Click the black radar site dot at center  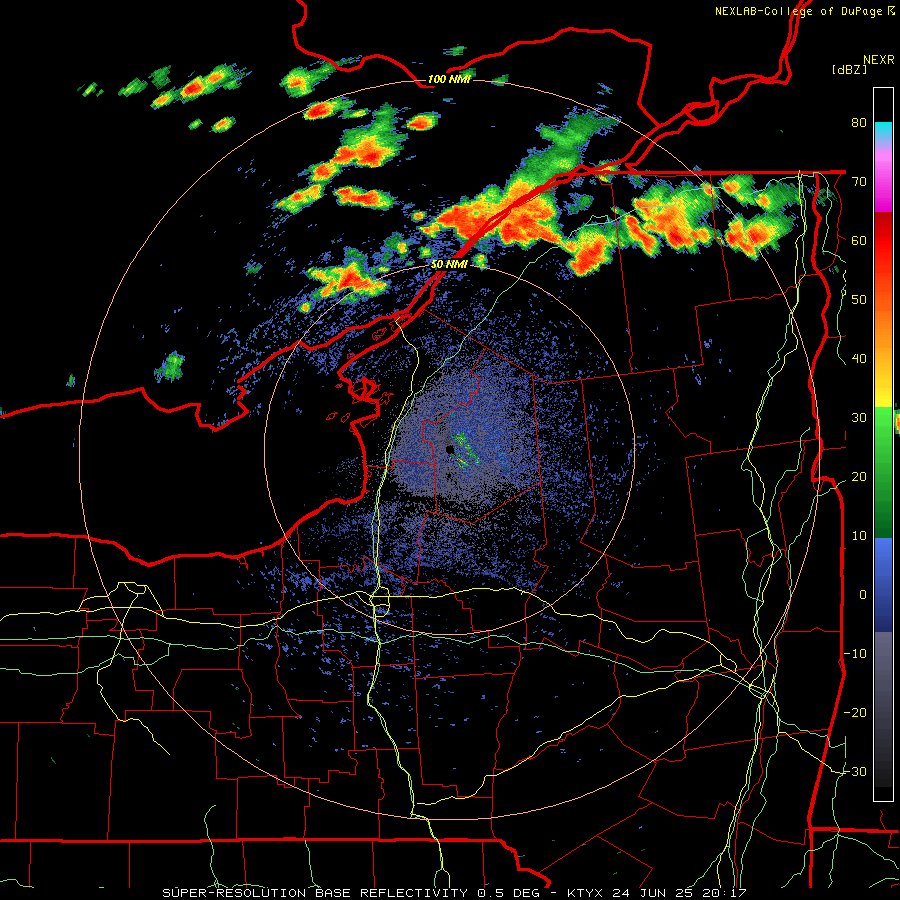point(449,449)
